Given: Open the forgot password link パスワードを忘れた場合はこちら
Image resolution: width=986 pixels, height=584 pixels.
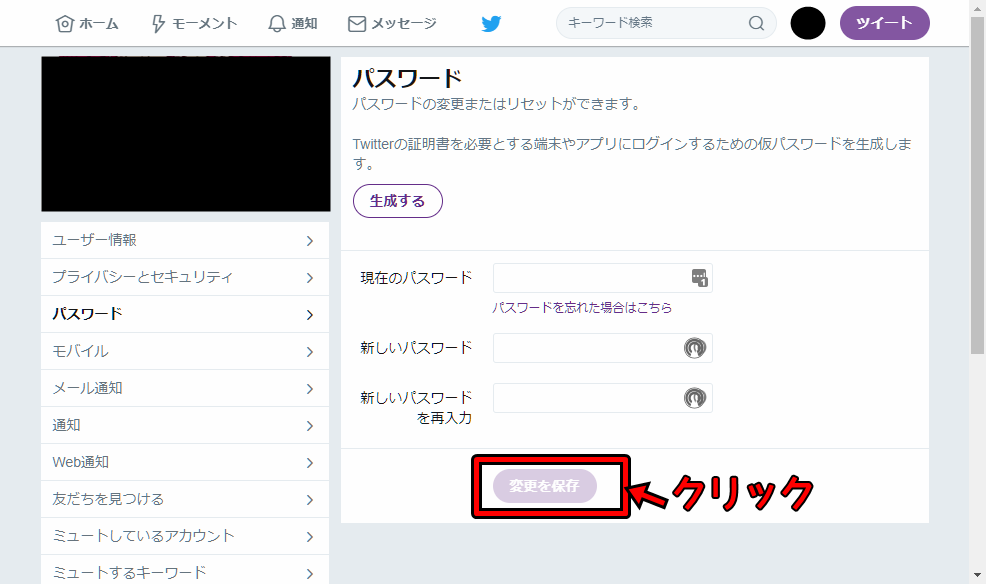Looking at the screenshot, I should 583,305.
